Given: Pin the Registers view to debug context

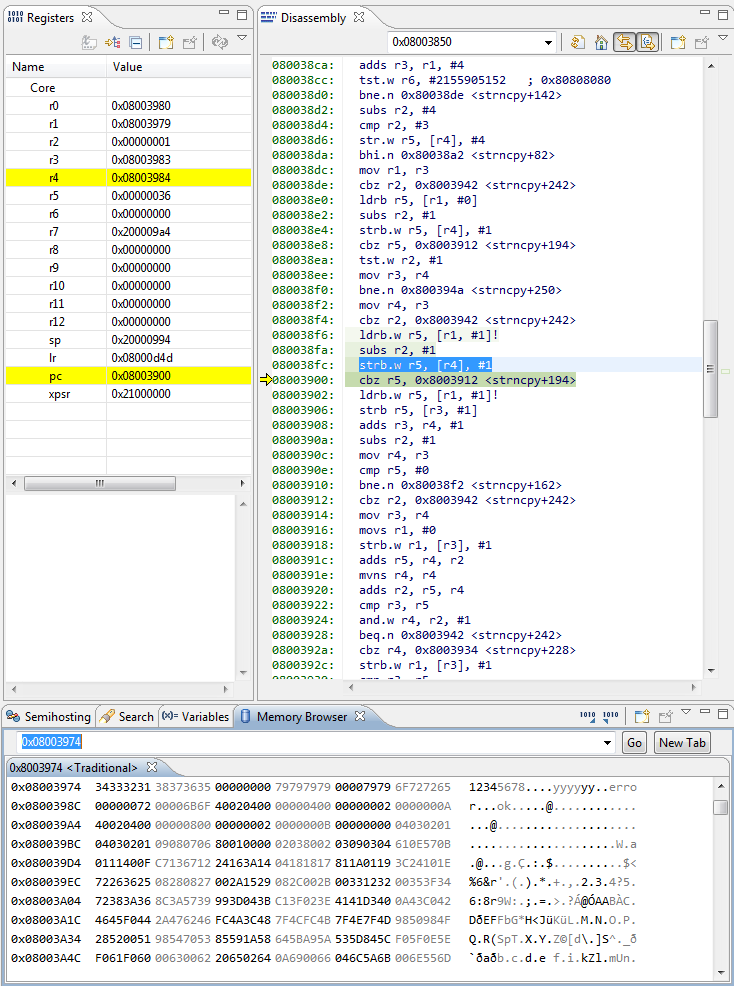Looking at the screenshot, I should pos(189,42).
